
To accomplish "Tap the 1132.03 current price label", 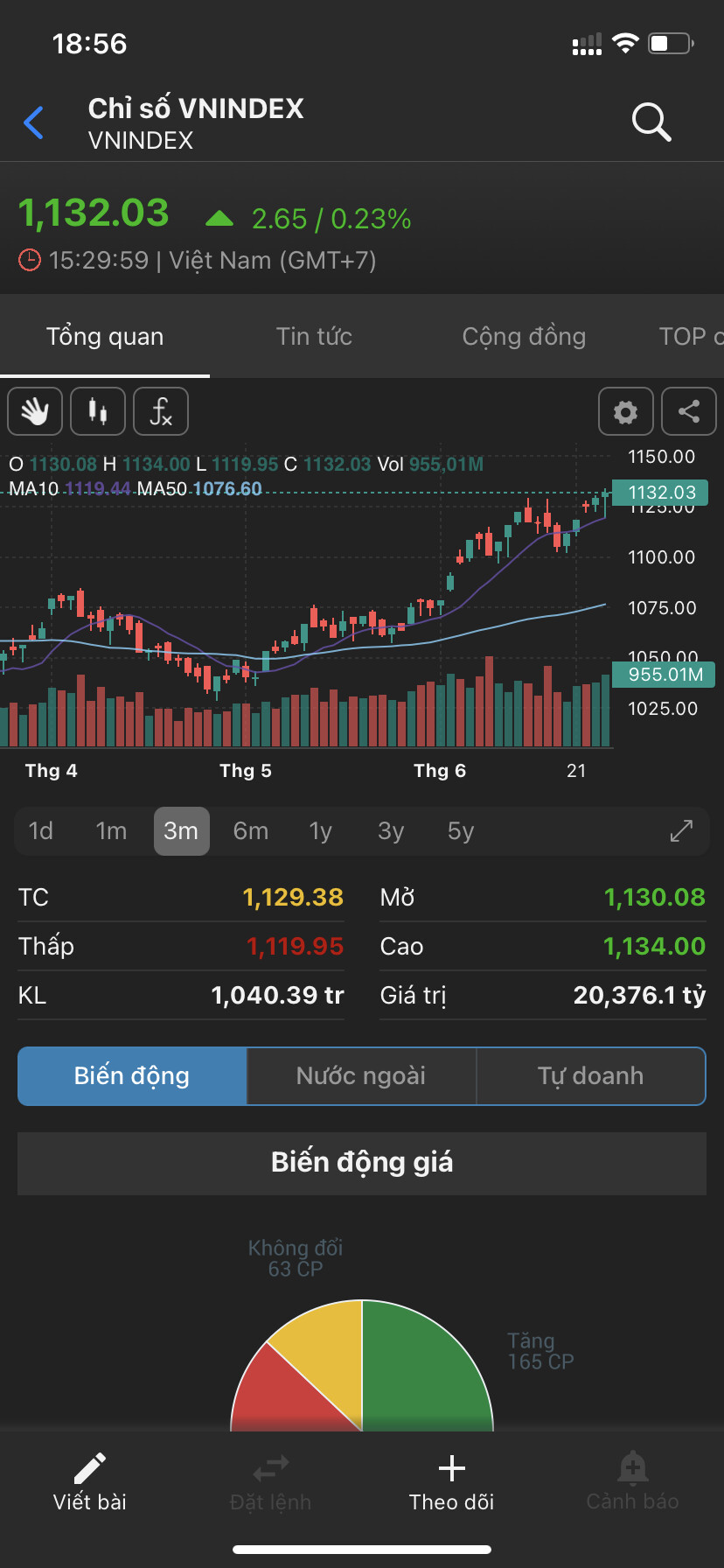I will (x=661, y=493).
